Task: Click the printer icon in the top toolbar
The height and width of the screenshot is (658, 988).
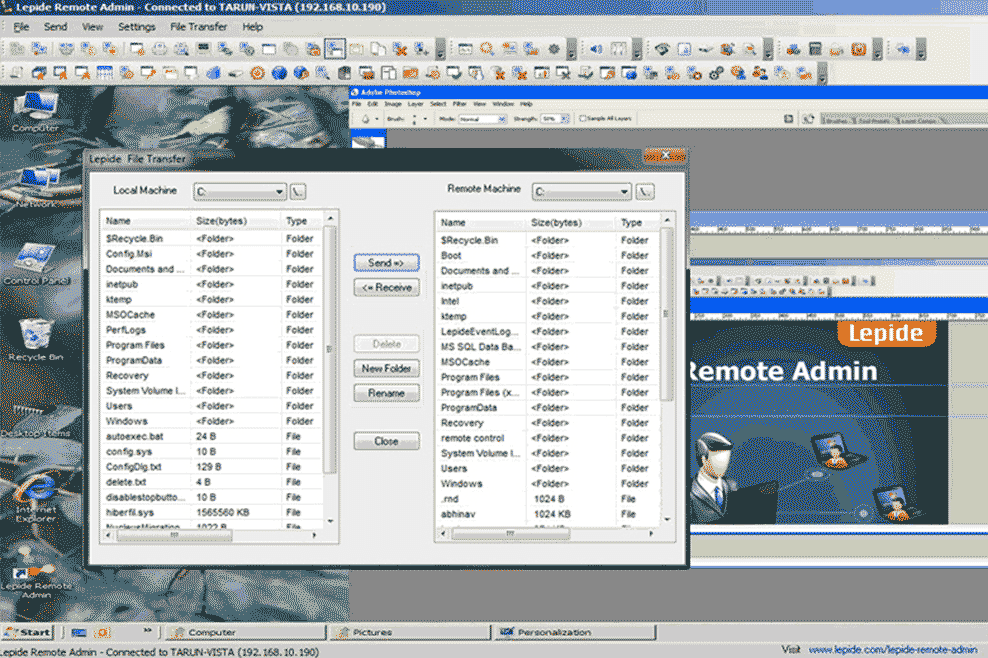Action: click(159, 49)
